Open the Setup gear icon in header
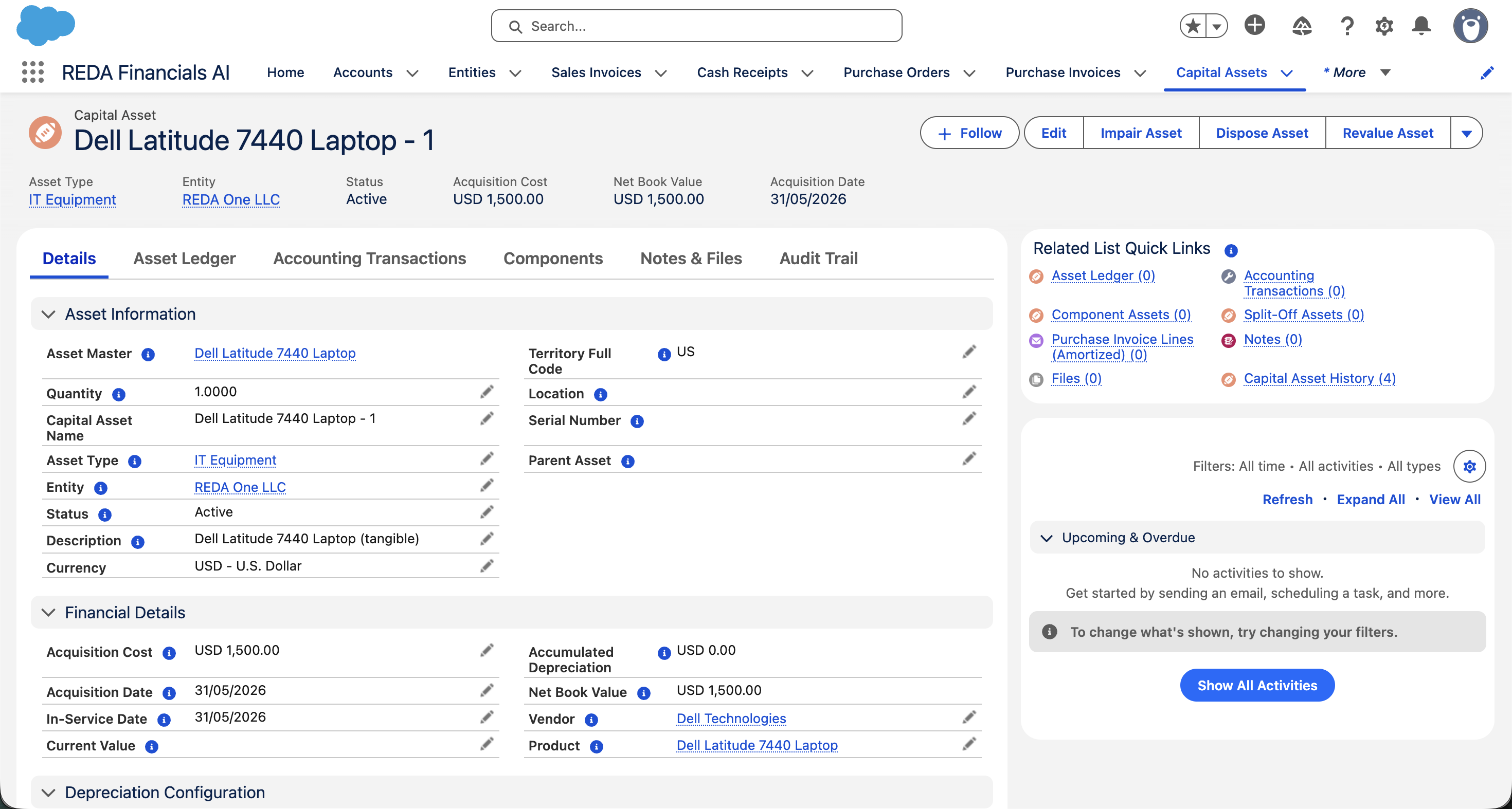The height and width of the screenshot is (809, 1512). pyautogui.click(x=1384, y=26)
